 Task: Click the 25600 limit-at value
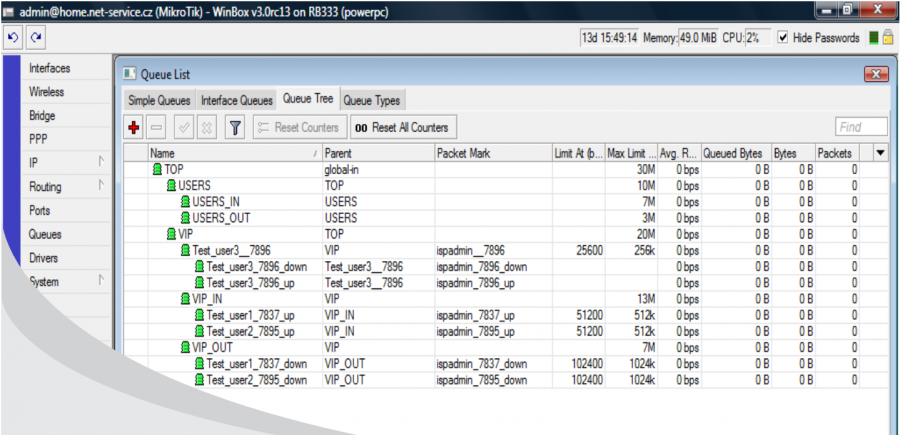pyautogui.click(x=589, y=250)
